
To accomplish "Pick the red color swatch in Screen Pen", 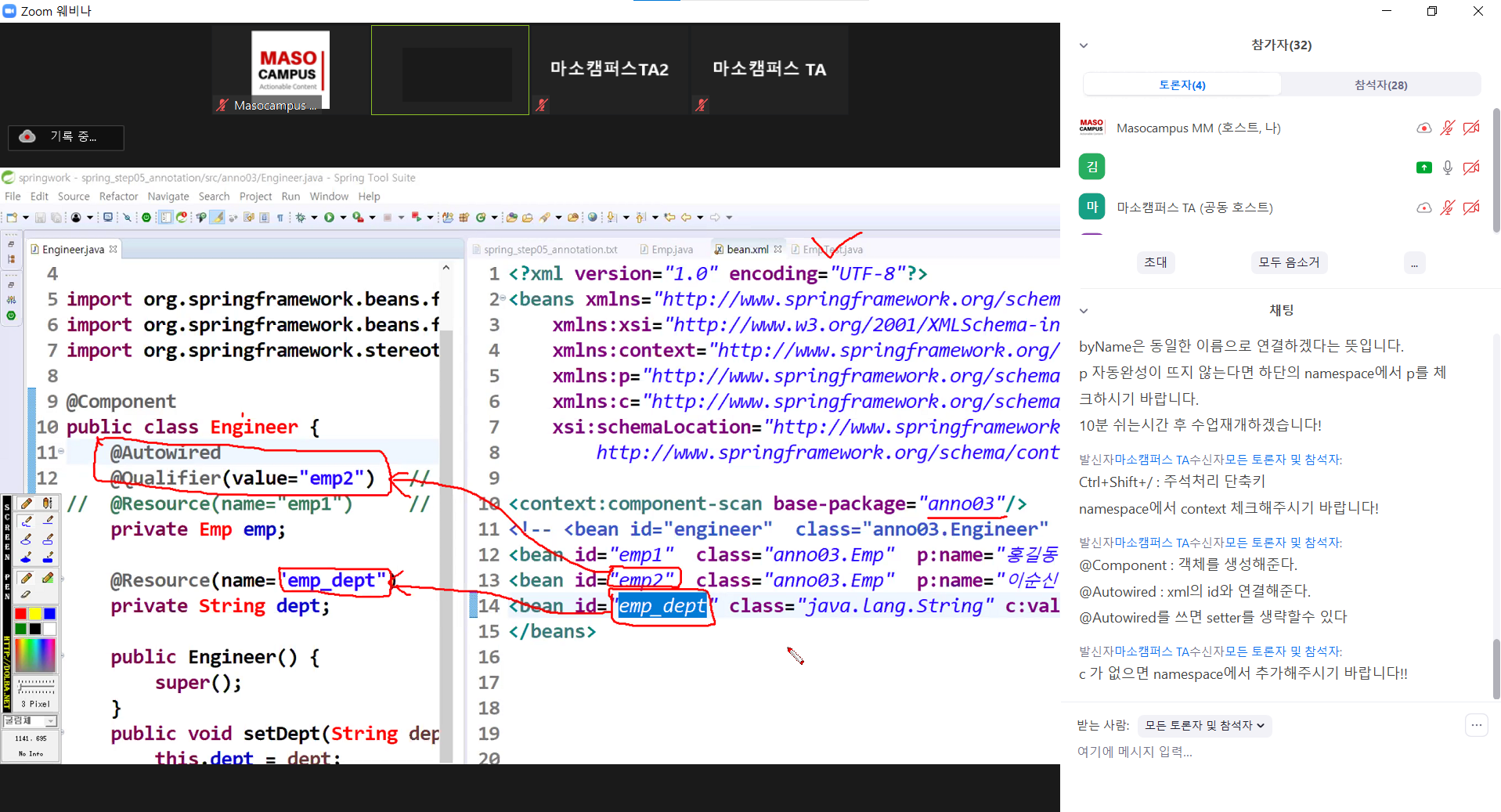I will tap(21, 614).
